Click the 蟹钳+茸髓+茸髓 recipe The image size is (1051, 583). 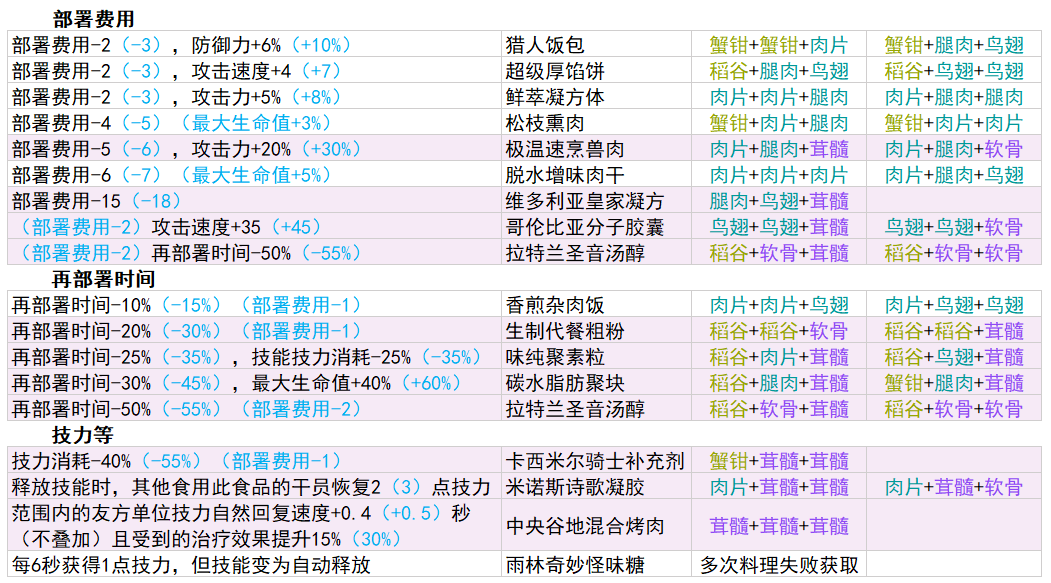pos(779,461)
